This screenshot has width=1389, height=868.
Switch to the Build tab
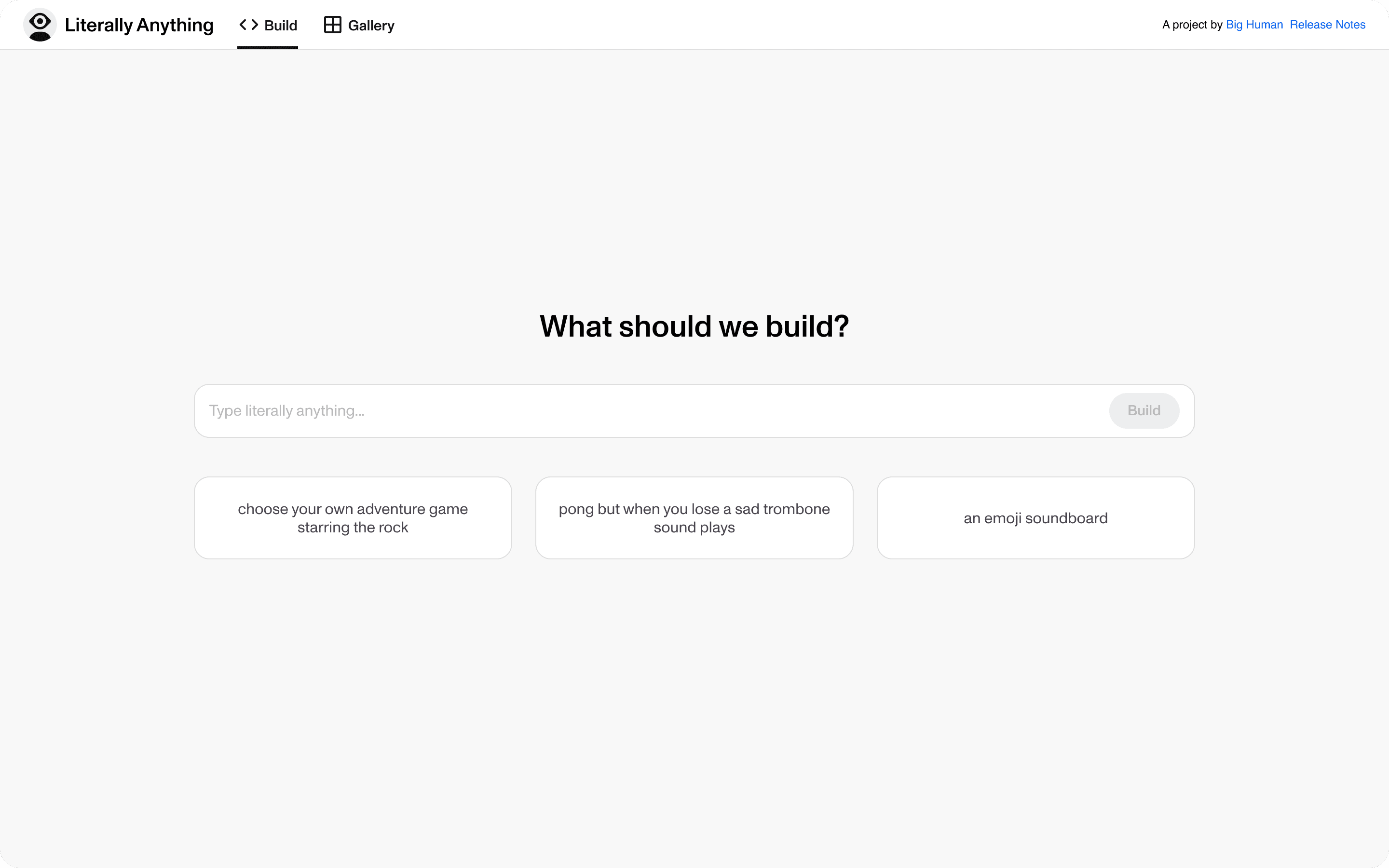280,25
